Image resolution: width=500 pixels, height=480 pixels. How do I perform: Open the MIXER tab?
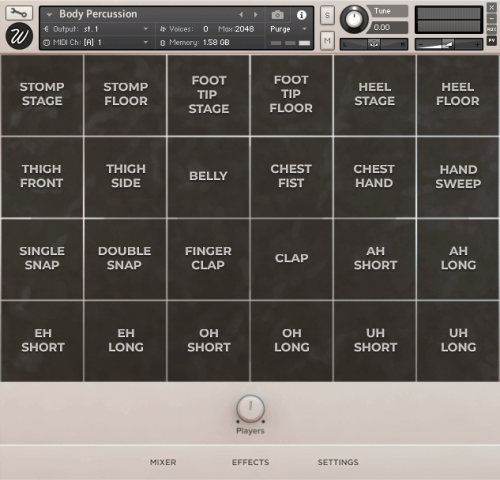(163, 462)
